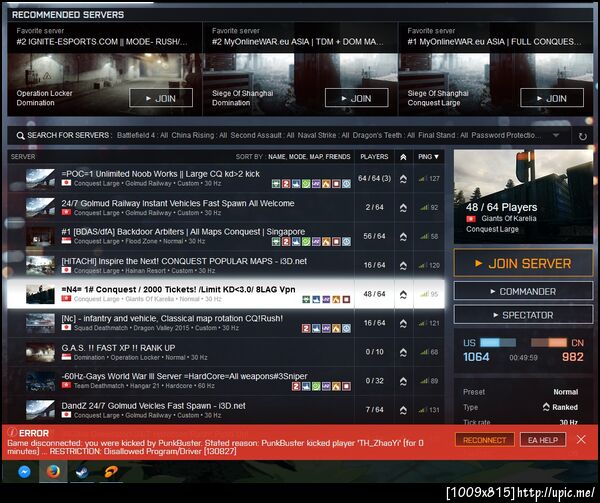Click the ranked icon on 24/7 Golmud row
The width and height of the screenshot is (600, 503).
[403, 208]
